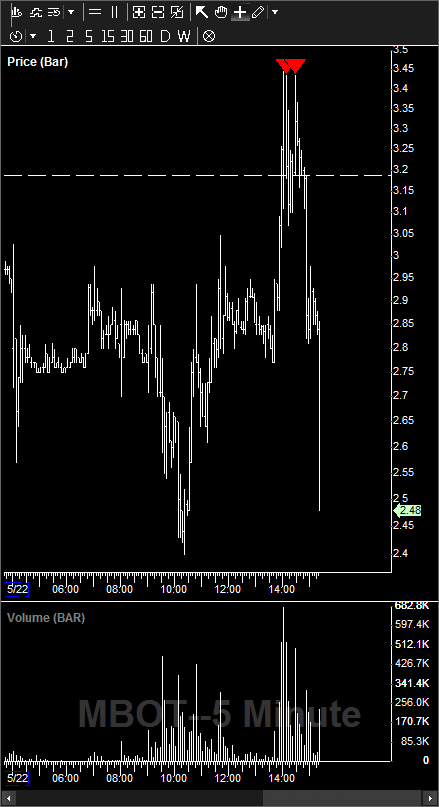Open the indicators/studies icon

pos(36,12)
